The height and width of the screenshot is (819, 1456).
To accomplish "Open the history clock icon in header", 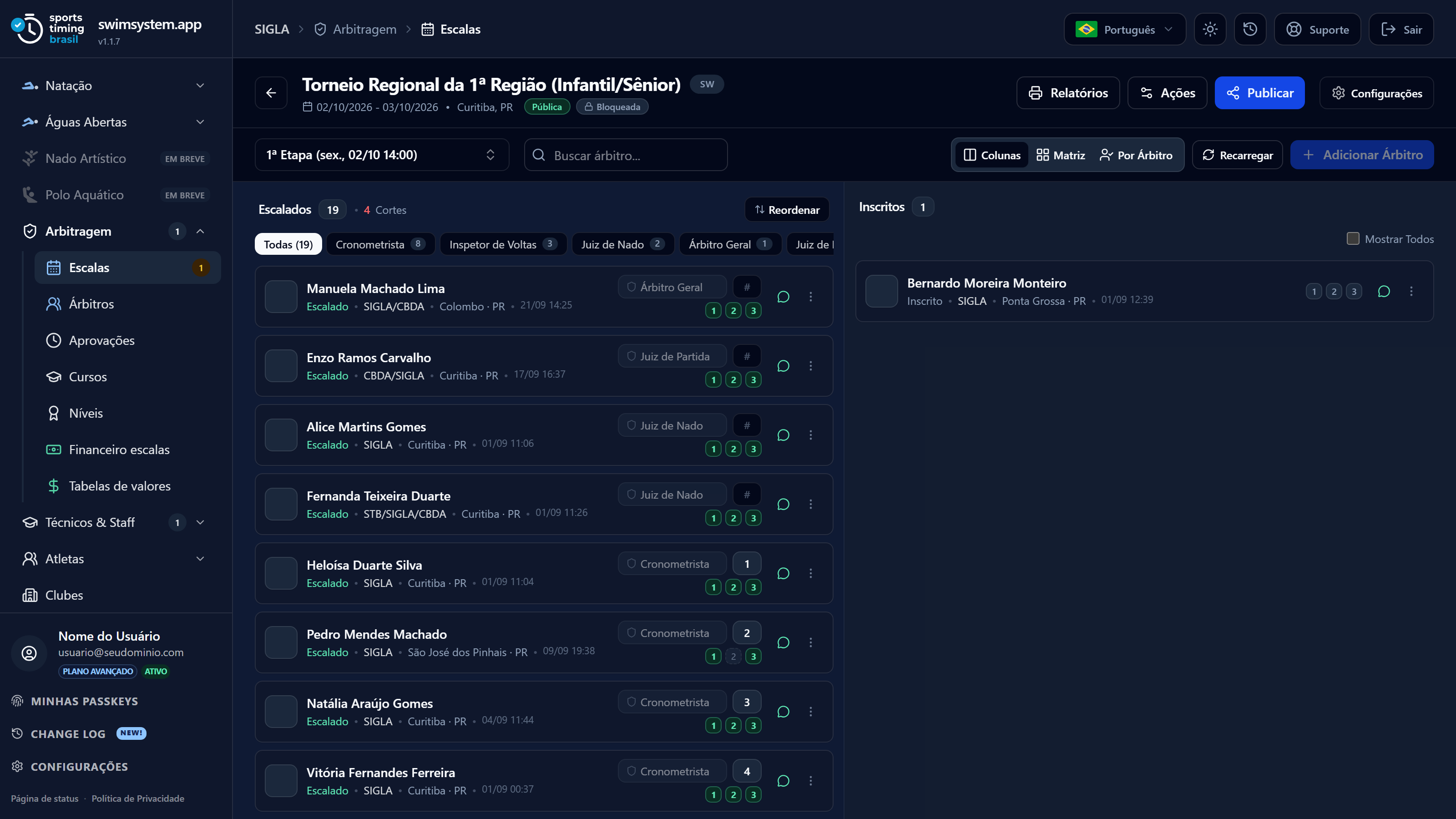I will click(x=1250, y=30).
